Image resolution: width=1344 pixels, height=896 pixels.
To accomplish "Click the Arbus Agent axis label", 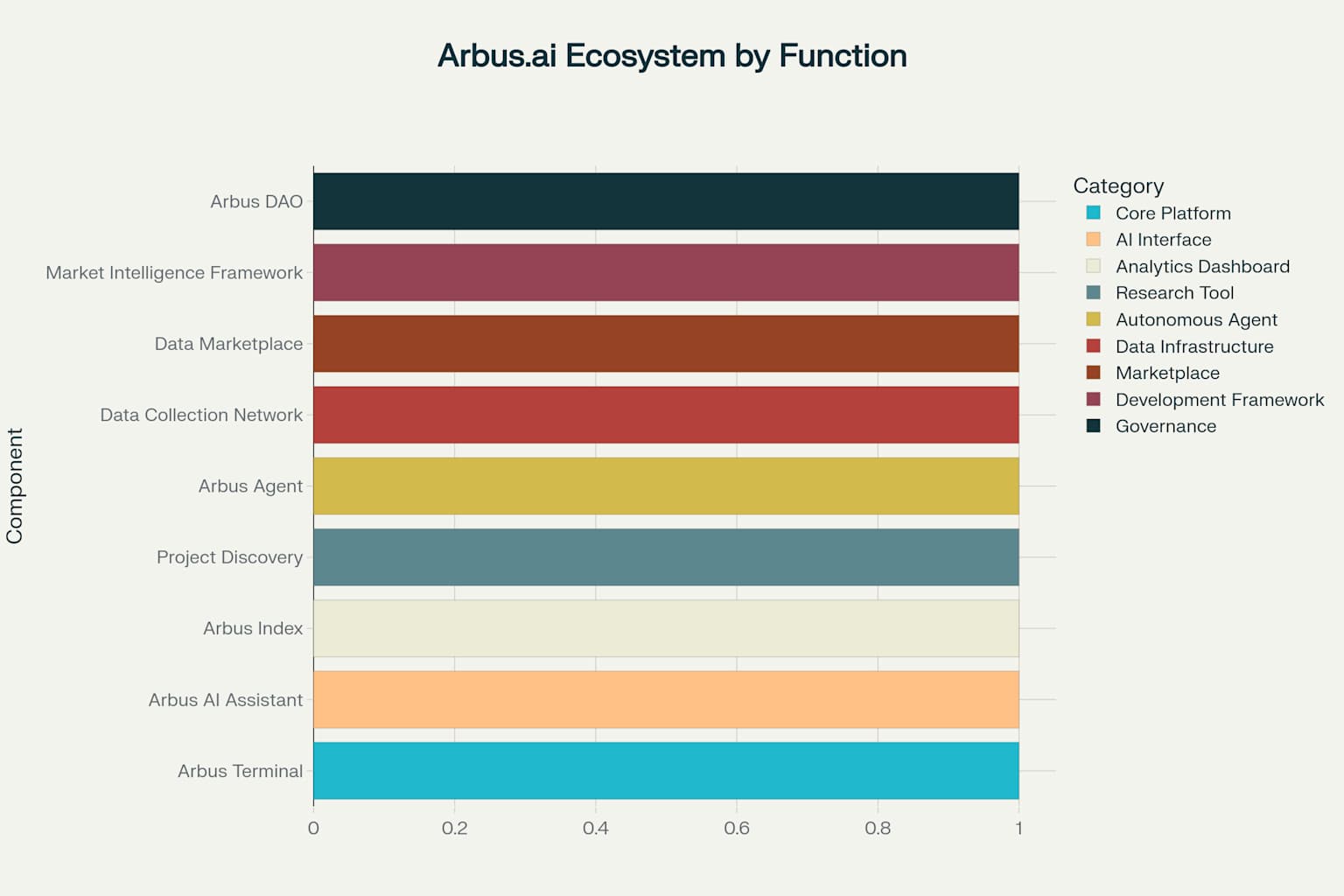I will (250, 486).
